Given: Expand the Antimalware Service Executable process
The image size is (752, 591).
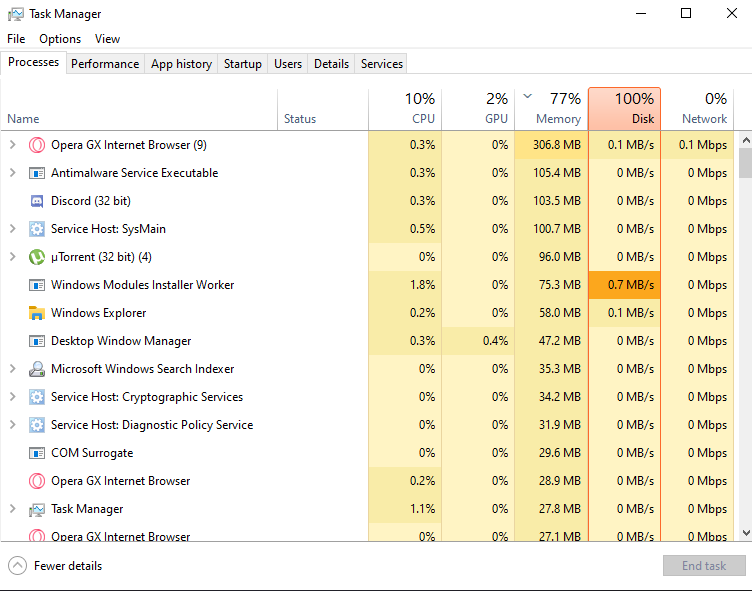Looking at the screenshot, I should click(13, 173).
